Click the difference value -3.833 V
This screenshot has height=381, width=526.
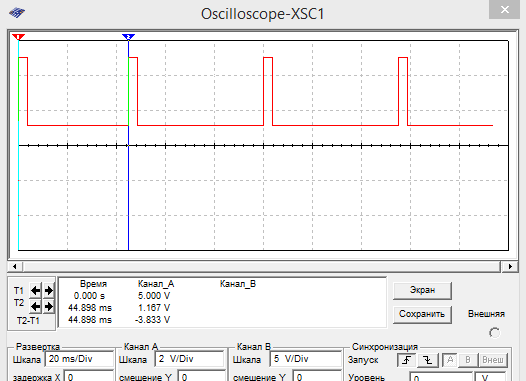coord(152,320)
